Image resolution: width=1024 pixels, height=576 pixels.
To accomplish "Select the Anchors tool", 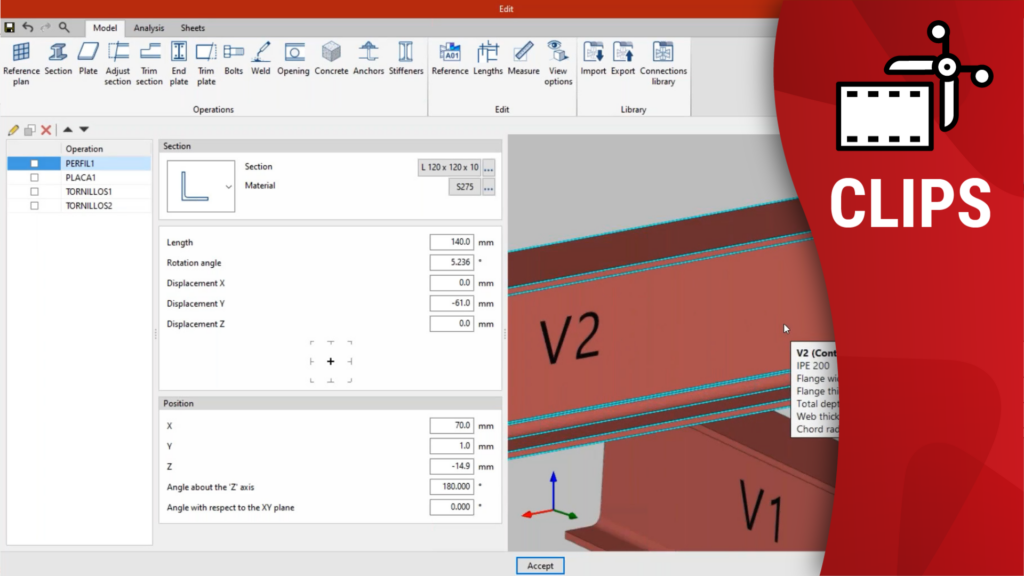I will click(x=368, y=62).
